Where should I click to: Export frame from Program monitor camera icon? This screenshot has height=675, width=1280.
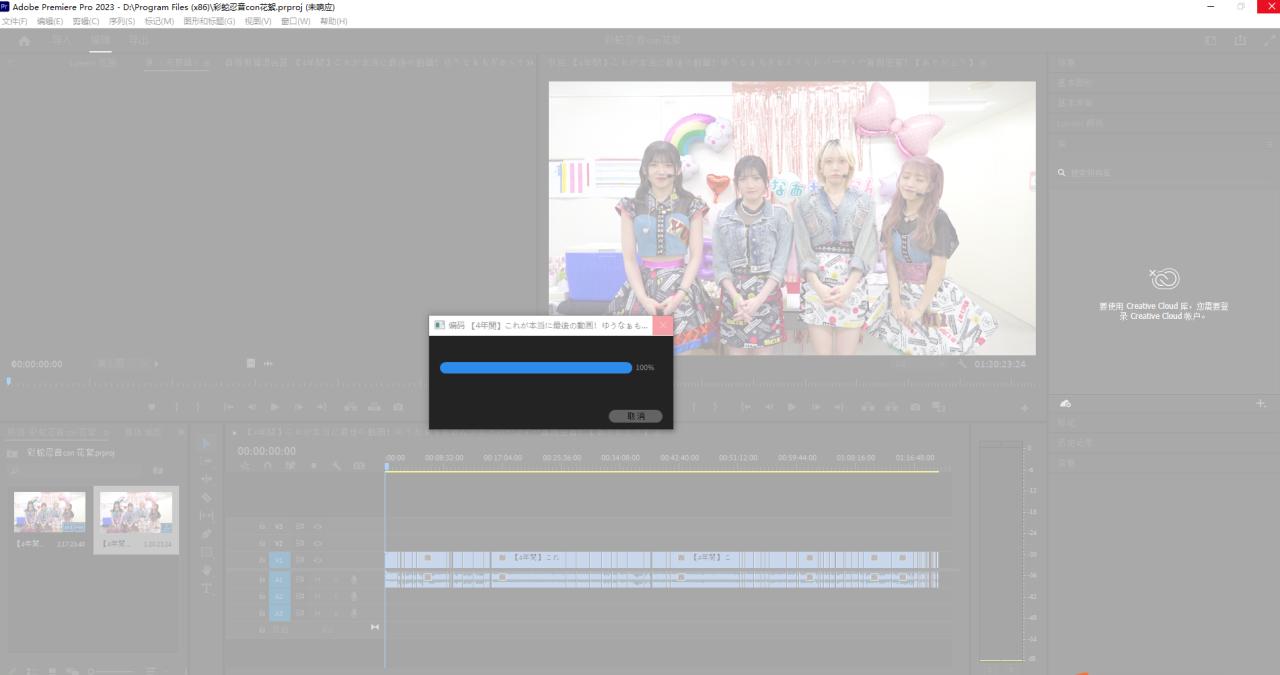pyautogui.click(x=915, y=407)
